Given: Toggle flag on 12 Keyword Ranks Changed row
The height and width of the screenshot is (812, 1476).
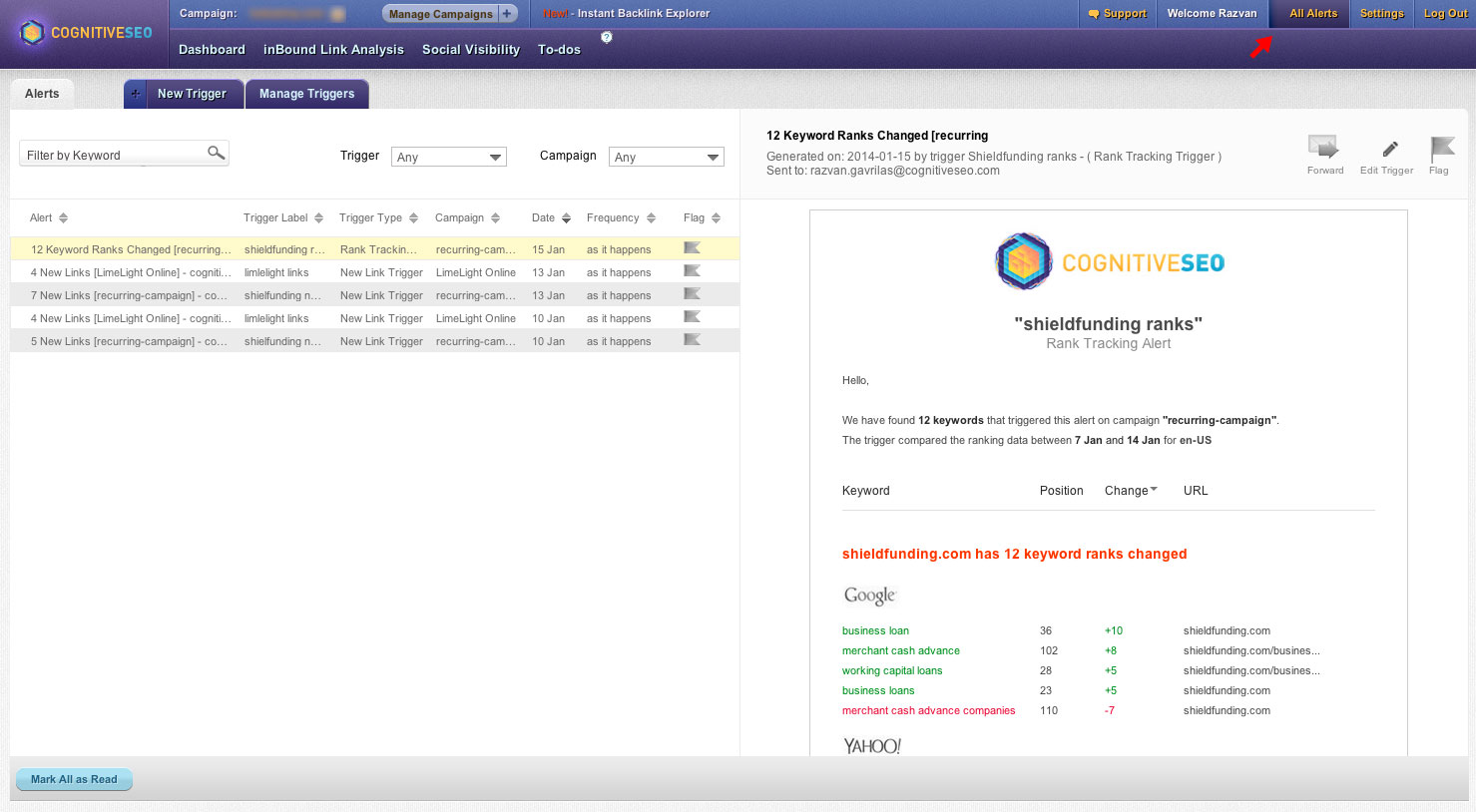Looking at the screenshot, I should click(x=692, y=248).
